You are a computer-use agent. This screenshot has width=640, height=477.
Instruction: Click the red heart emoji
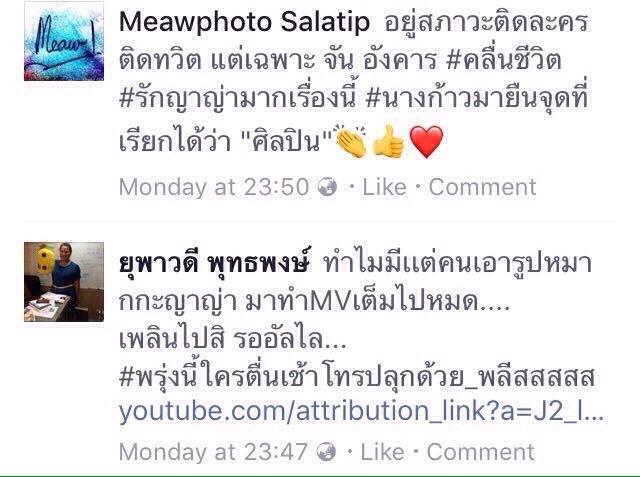(426, 142)
